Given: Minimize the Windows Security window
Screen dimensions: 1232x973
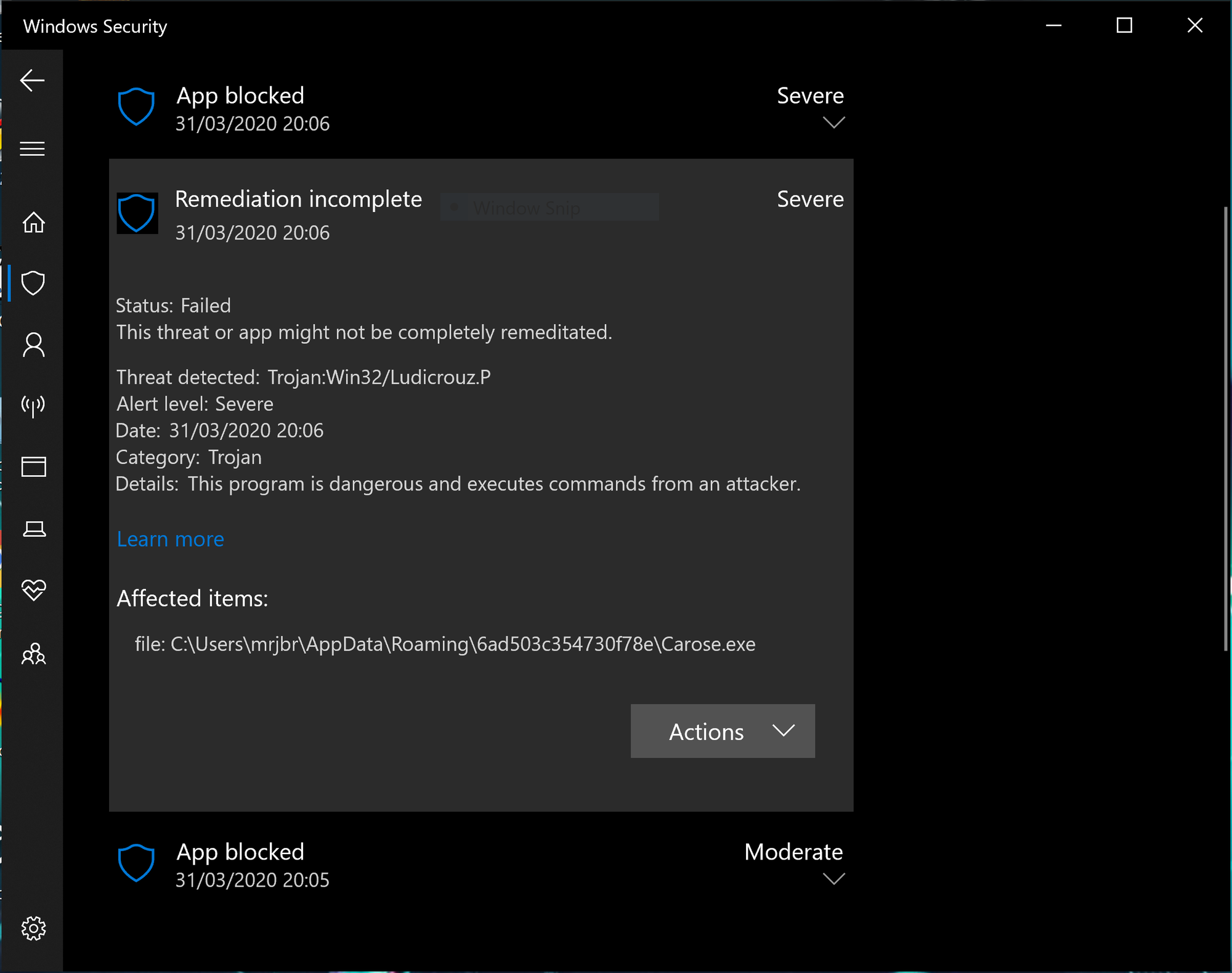Looking at the screenshot, I should click(x=1054, y=25).
